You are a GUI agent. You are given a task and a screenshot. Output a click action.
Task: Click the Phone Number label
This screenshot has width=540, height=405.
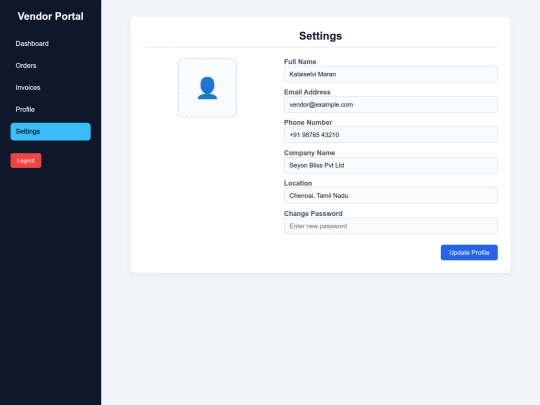pyautogui.click(x=308, y=122)
